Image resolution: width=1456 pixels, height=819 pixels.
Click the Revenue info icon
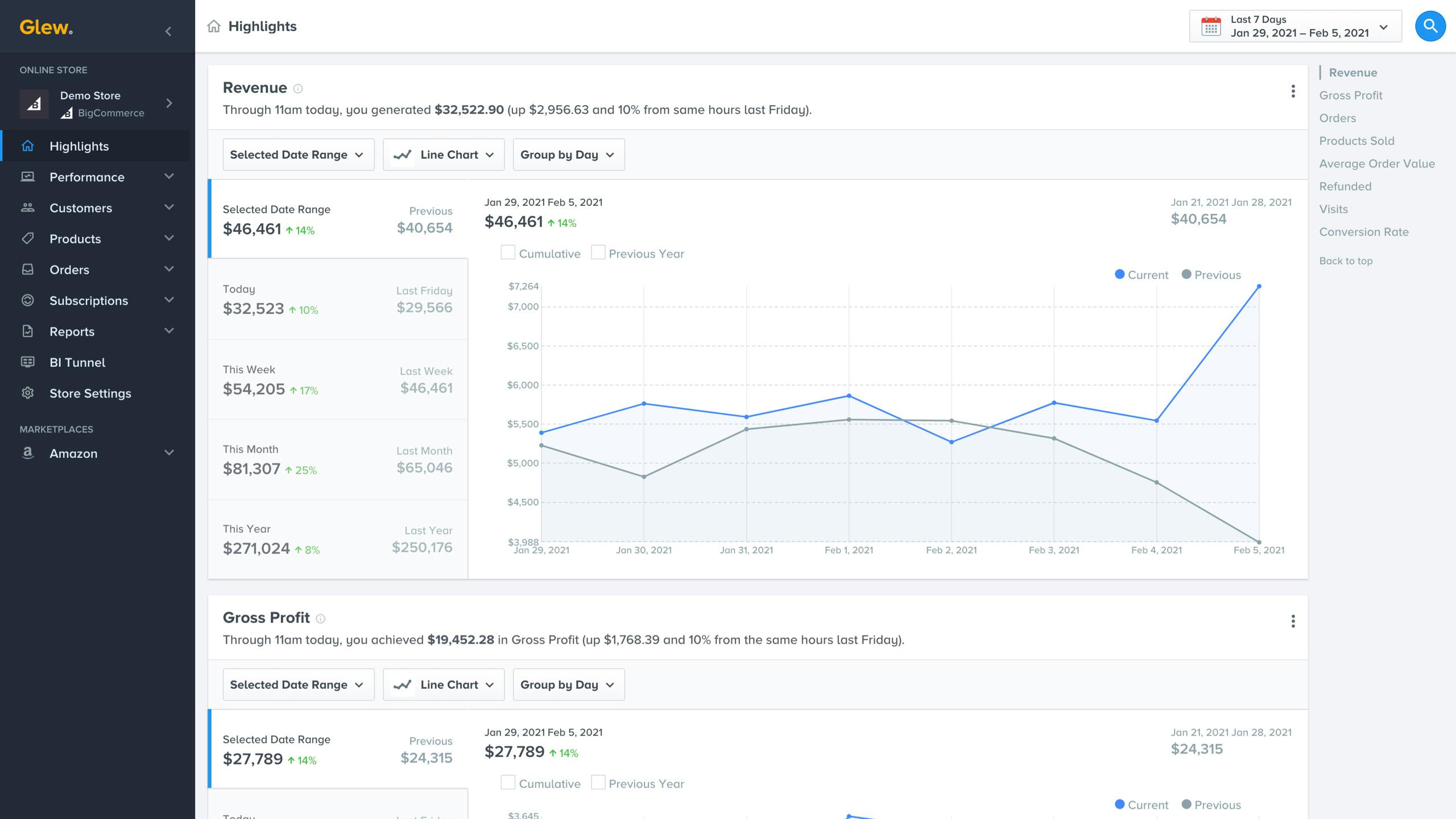(x=297, y=89)
